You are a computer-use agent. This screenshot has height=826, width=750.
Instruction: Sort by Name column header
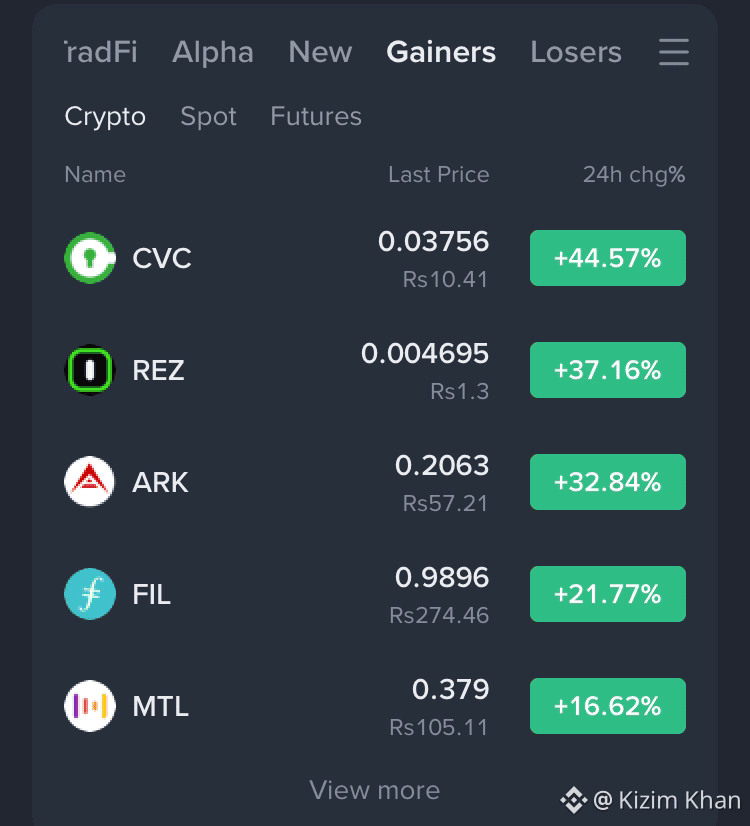[95, 174]
